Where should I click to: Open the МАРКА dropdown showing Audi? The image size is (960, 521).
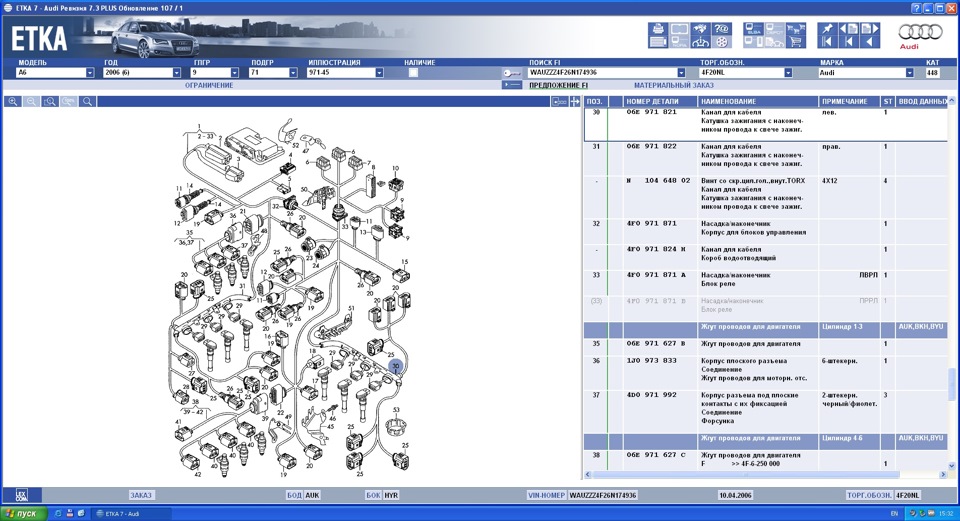point(909,73)
